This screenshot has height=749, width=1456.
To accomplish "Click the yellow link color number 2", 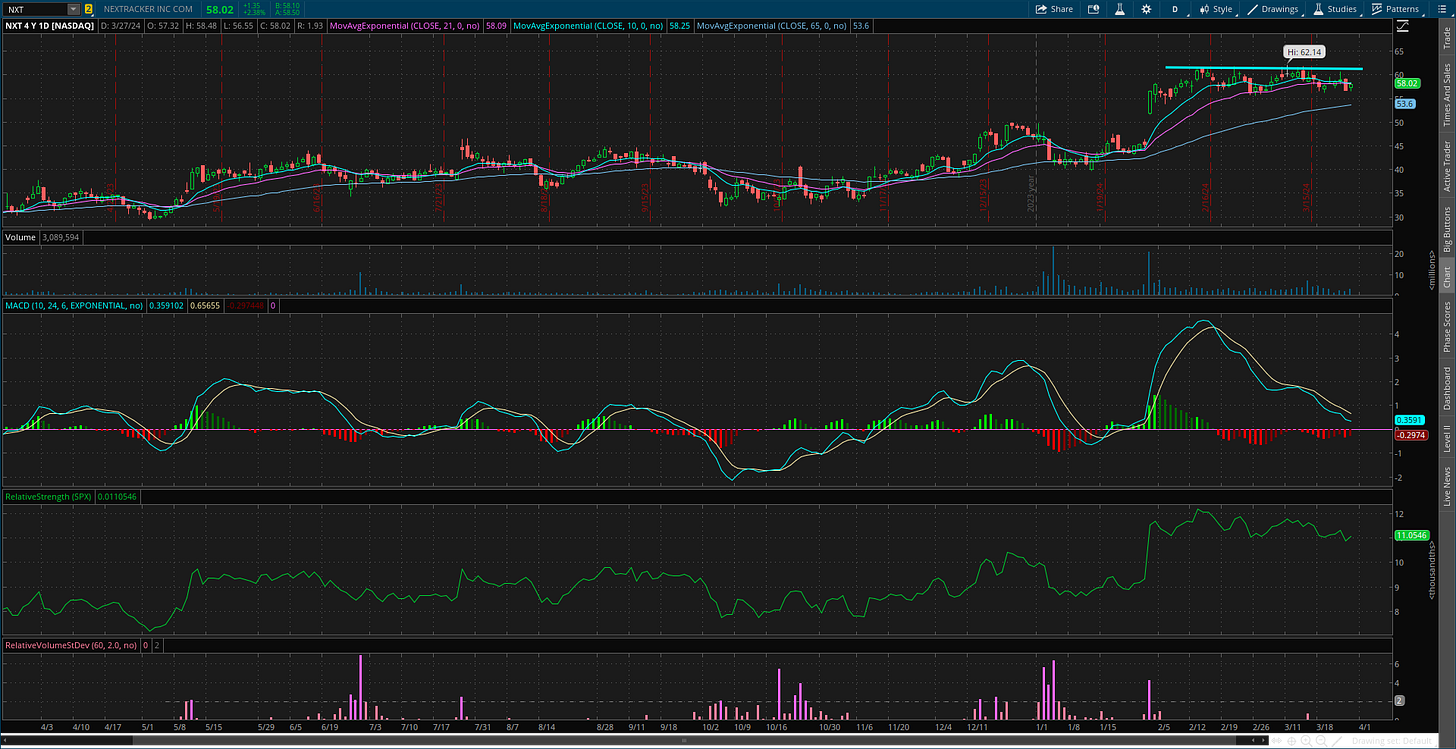I will [88, 8].
